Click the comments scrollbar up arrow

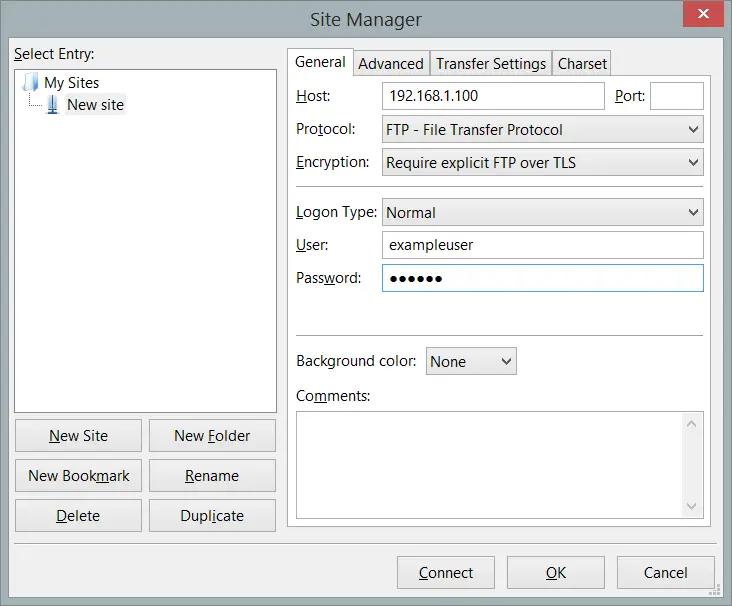click(691, 424)
